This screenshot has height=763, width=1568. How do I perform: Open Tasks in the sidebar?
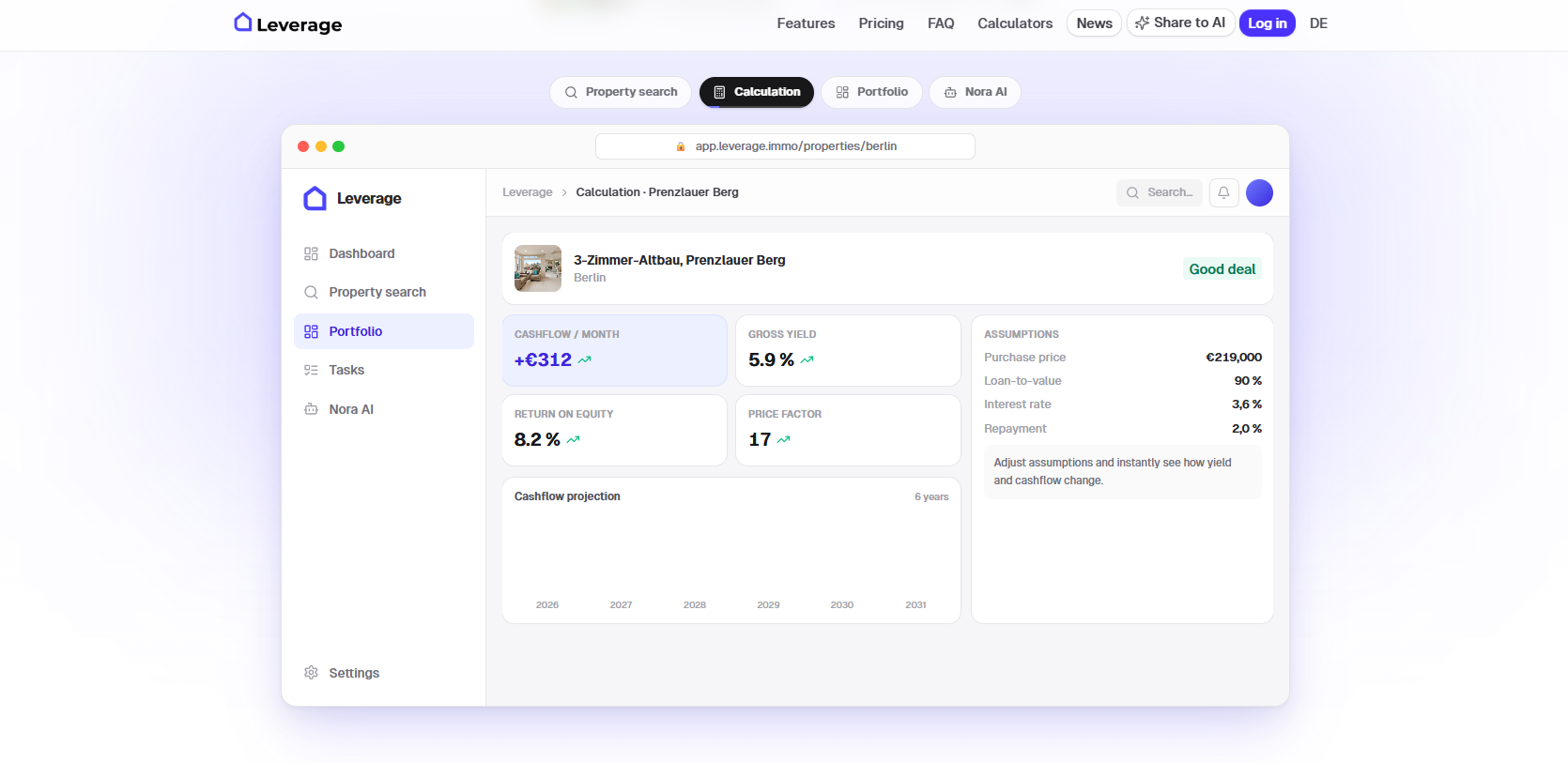click(x=383, y=370)
